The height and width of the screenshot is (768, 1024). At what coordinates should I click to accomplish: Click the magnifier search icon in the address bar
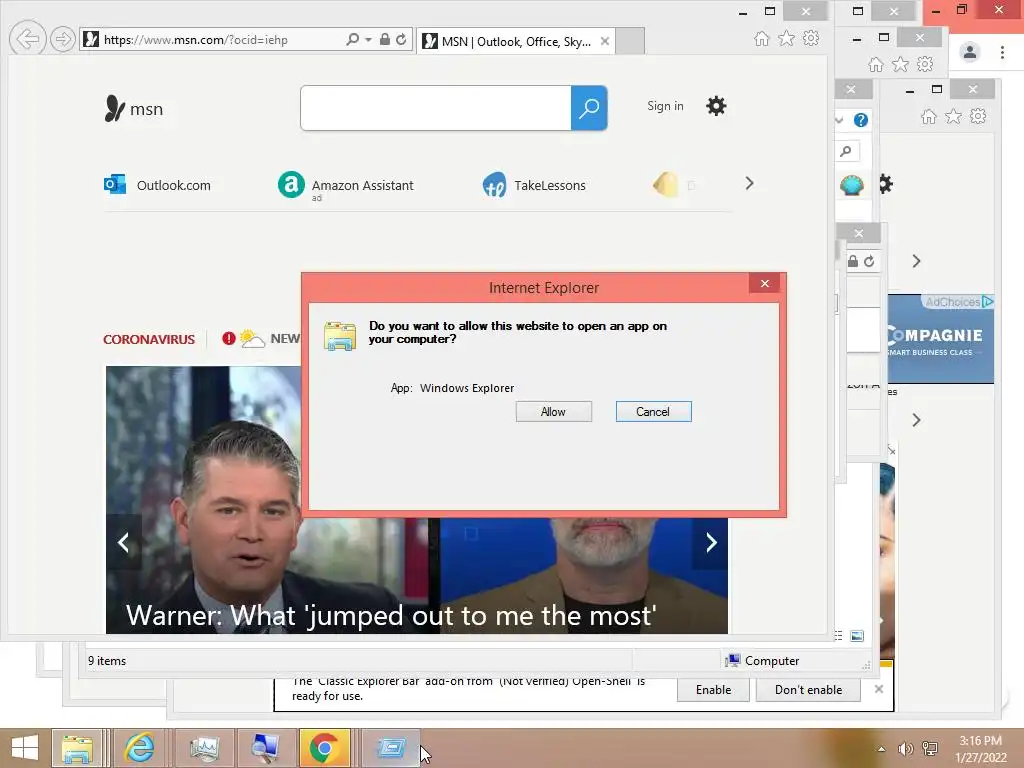tap(353, 39)
